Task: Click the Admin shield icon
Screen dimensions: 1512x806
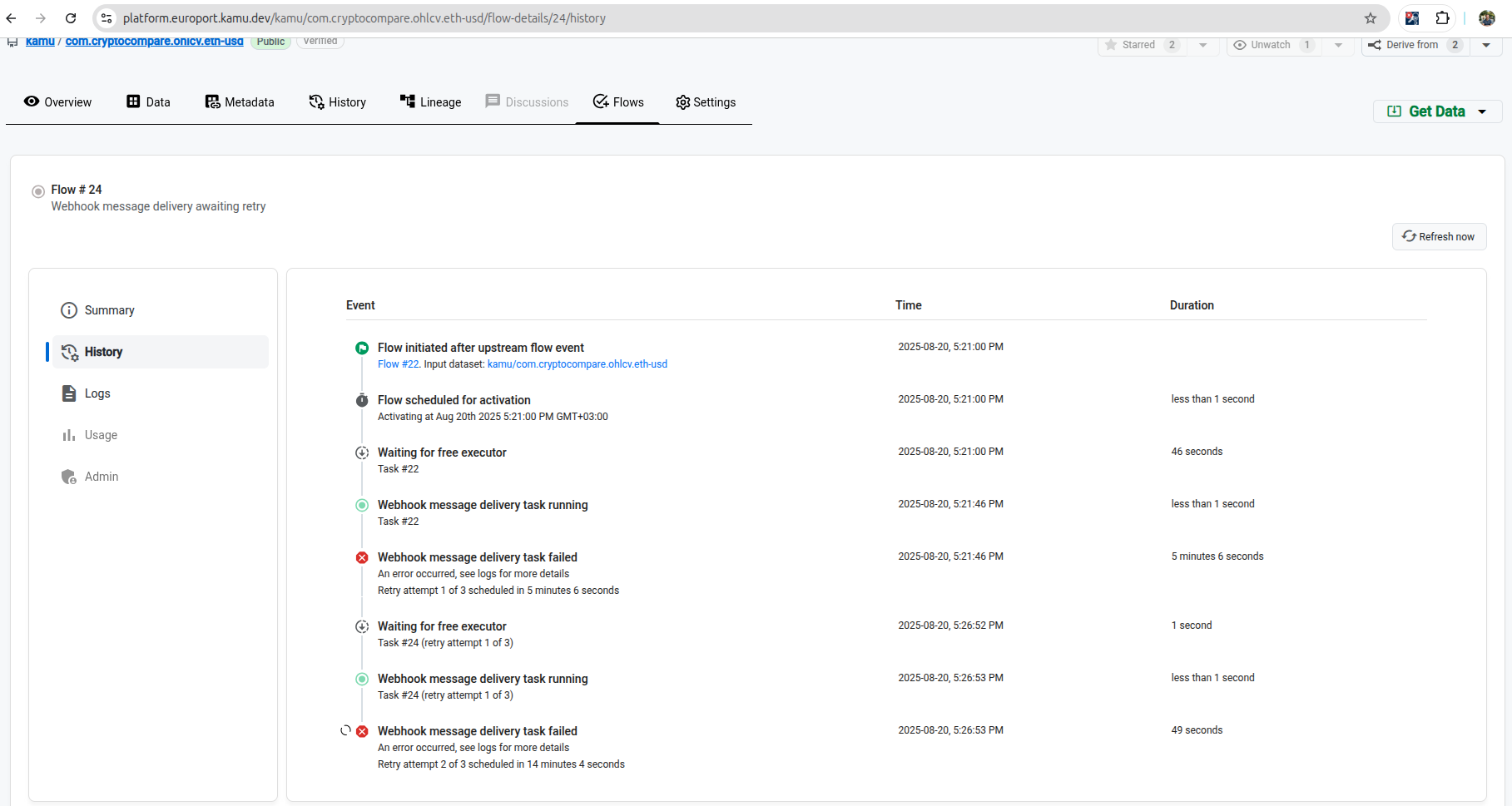Action: [x=69, y=477]
